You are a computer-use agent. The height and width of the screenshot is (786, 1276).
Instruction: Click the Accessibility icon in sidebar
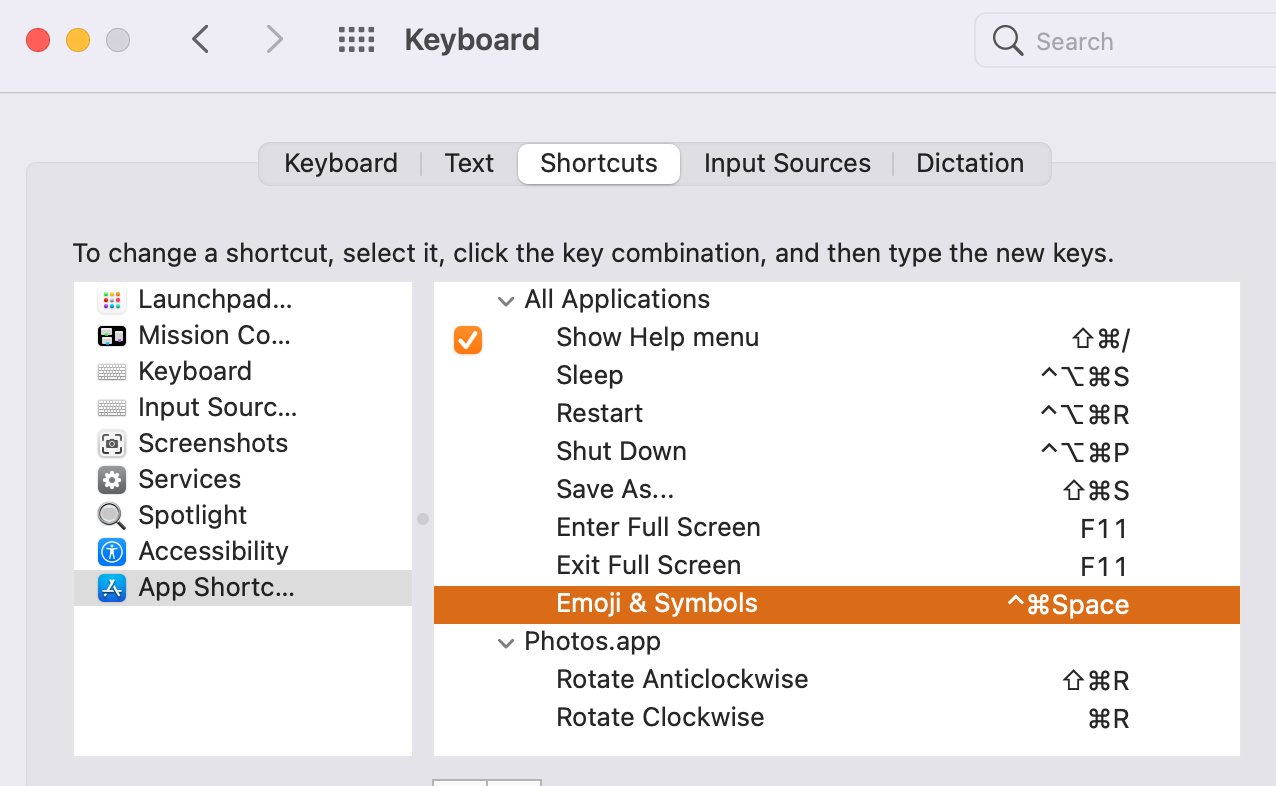point(112,552)
